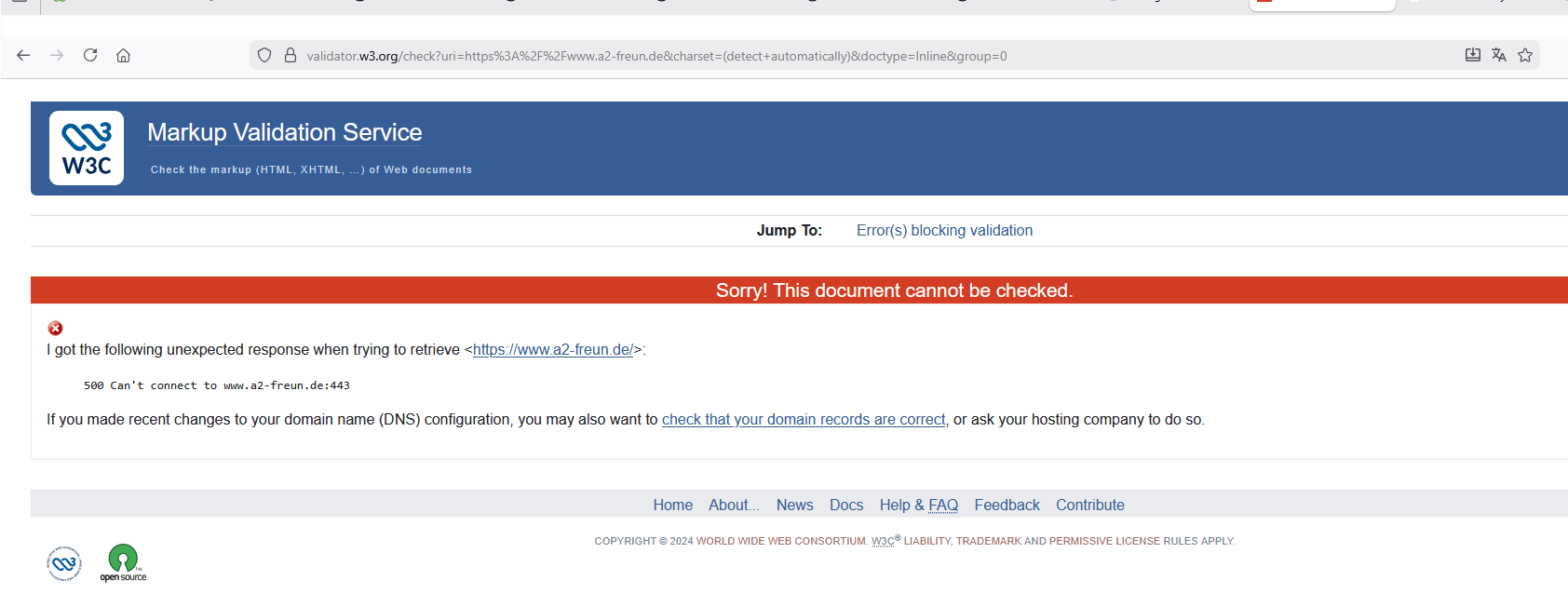Reload the current page
This screenshot has height=607, width=1568.
click(x=90, y=56)
